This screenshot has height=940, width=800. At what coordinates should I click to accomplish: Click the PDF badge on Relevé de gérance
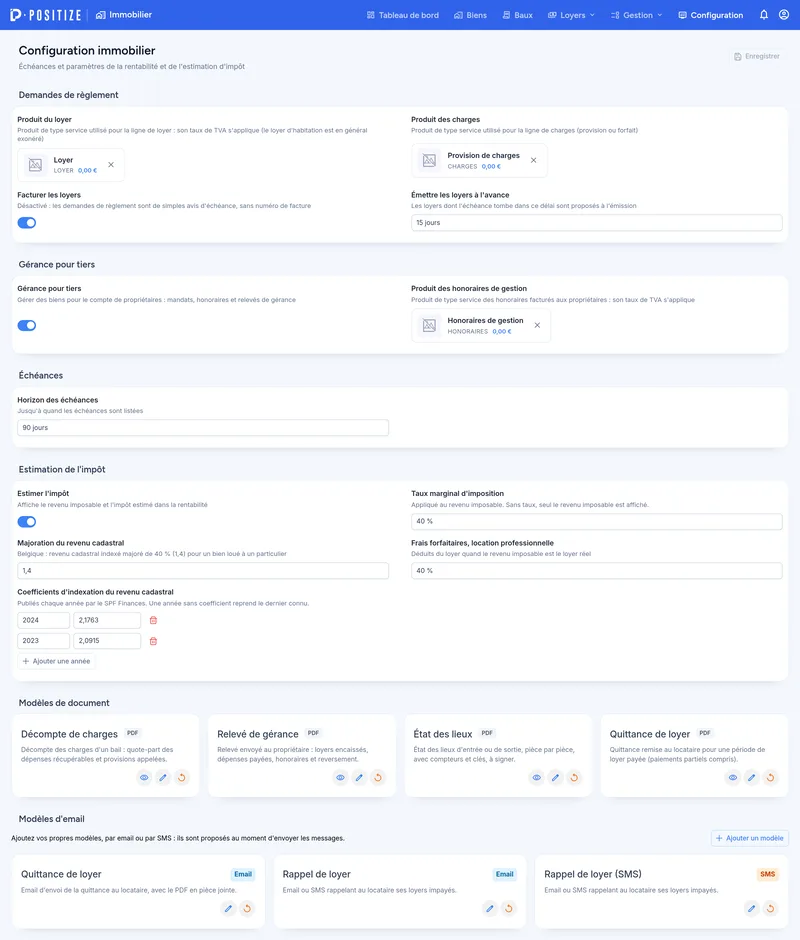point(313,733)
